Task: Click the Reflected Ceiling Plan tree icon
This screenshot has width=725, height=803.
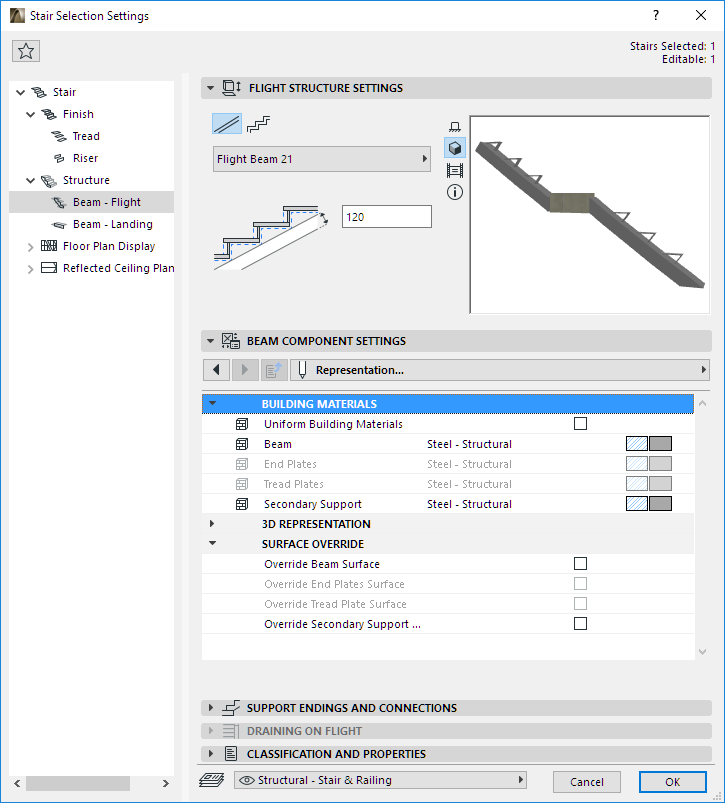Action: pos(49,268)
